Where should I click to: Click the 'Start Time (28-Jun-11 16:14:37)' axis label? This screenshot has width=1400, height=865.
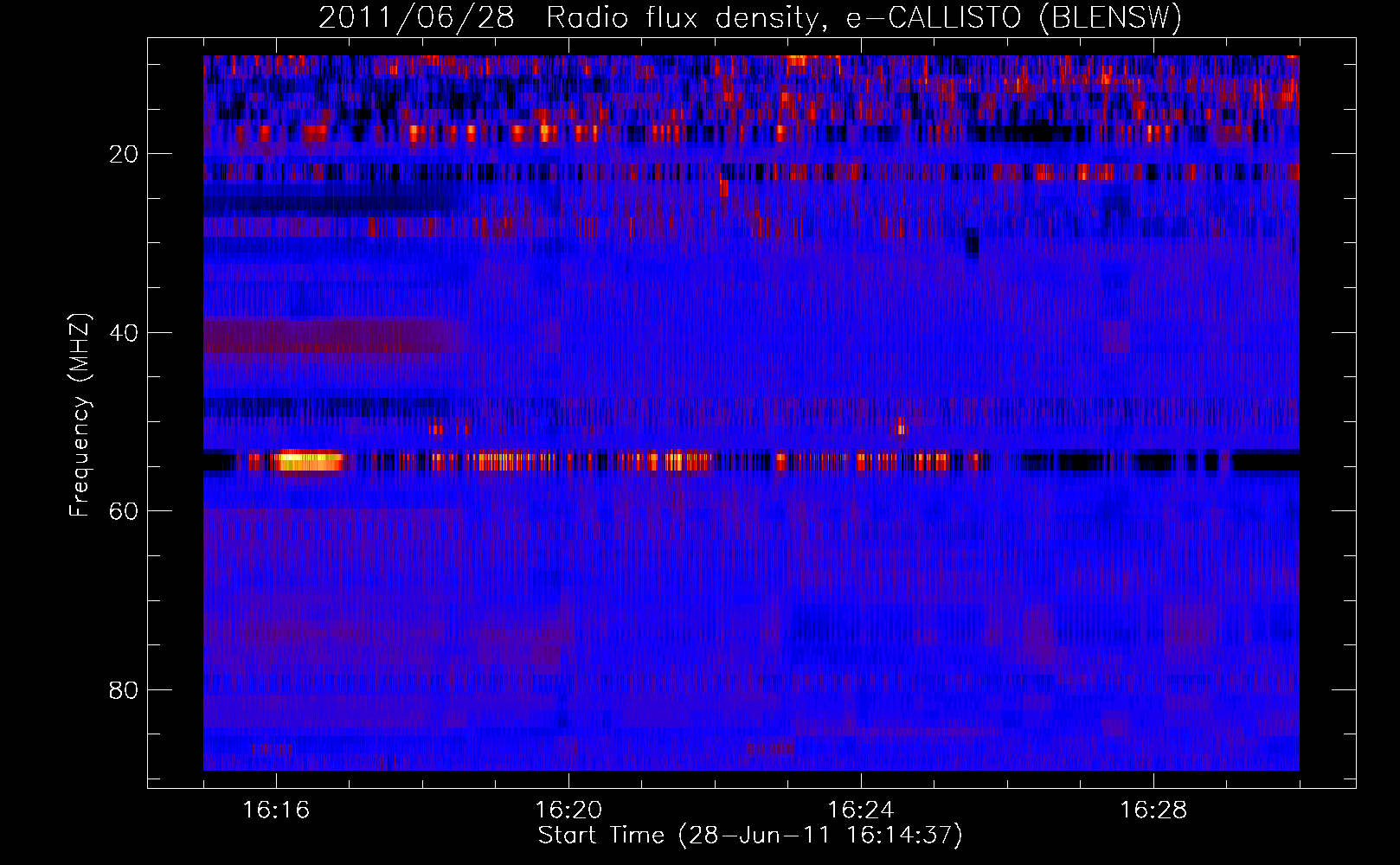[750, 836]
